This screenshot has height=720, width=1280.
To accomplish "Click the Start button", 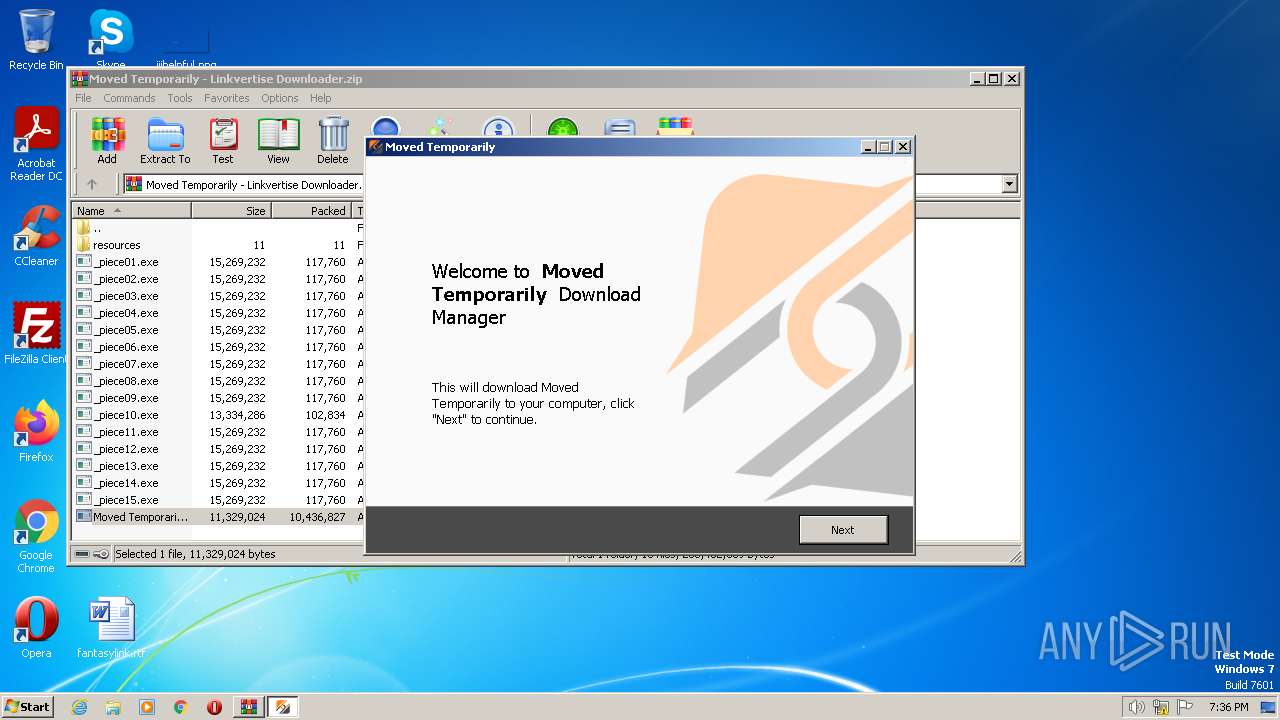I will (x=28, y=706).
